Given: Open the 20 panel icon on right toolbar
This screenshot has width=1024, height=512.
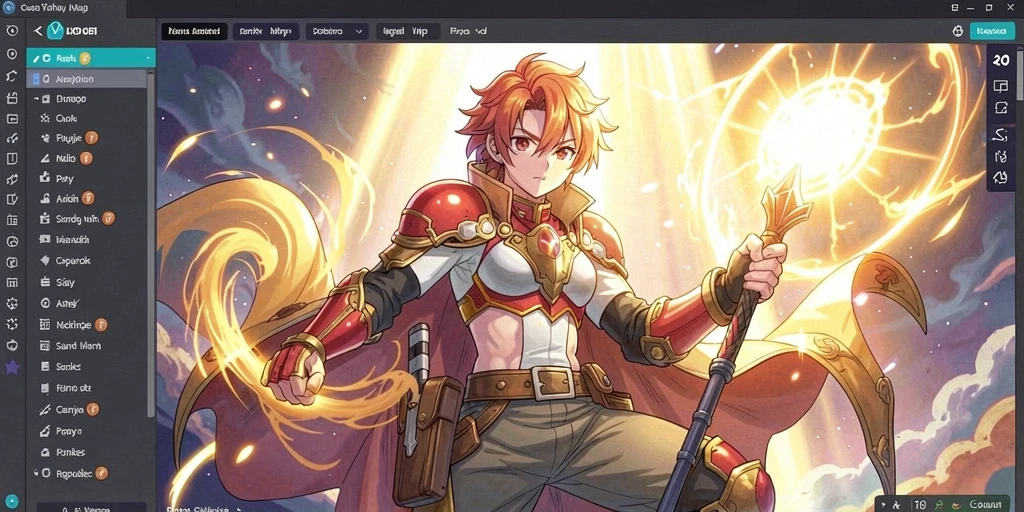Looking at the screenshot, I should [x=1000, y=61].
